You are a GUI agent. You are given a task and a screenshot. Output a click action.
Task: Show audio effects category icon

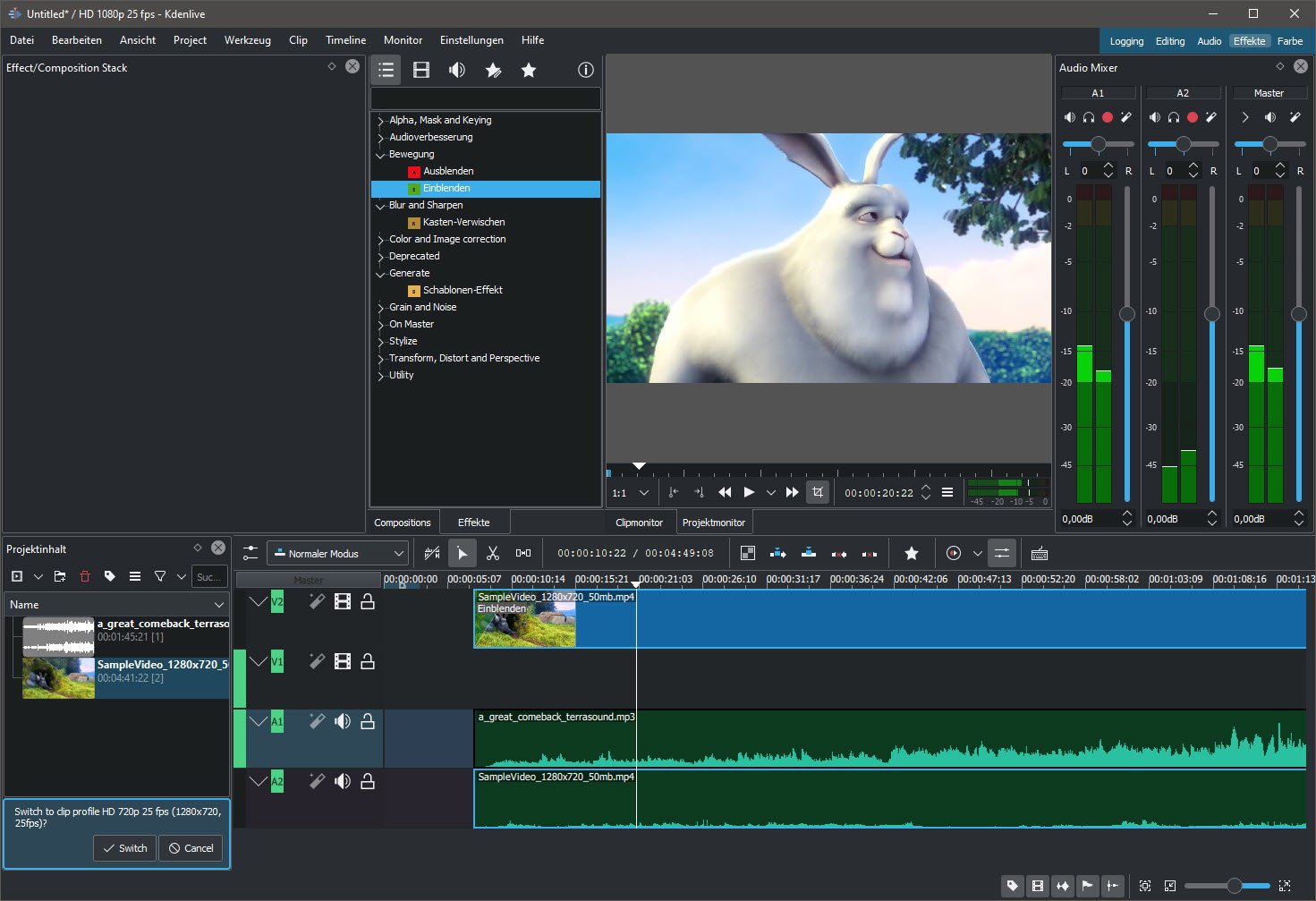[457, 70]
